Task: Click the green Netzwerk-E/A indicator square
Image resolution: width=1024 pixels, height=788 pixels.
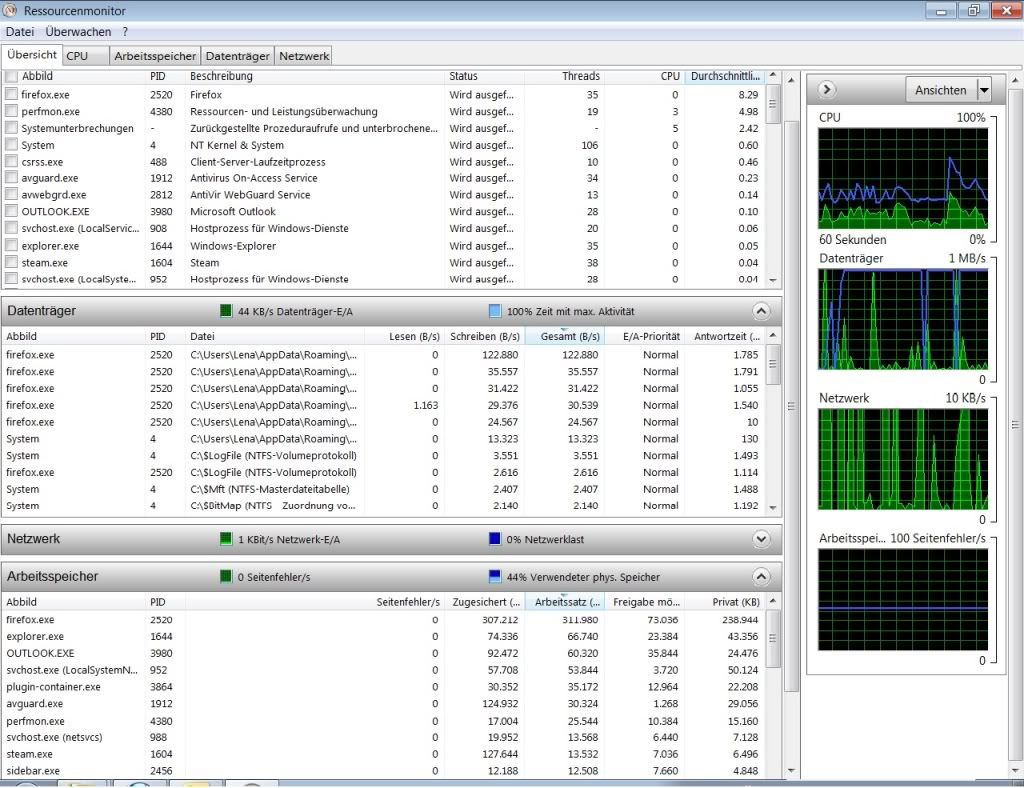Action: (226, 539)
